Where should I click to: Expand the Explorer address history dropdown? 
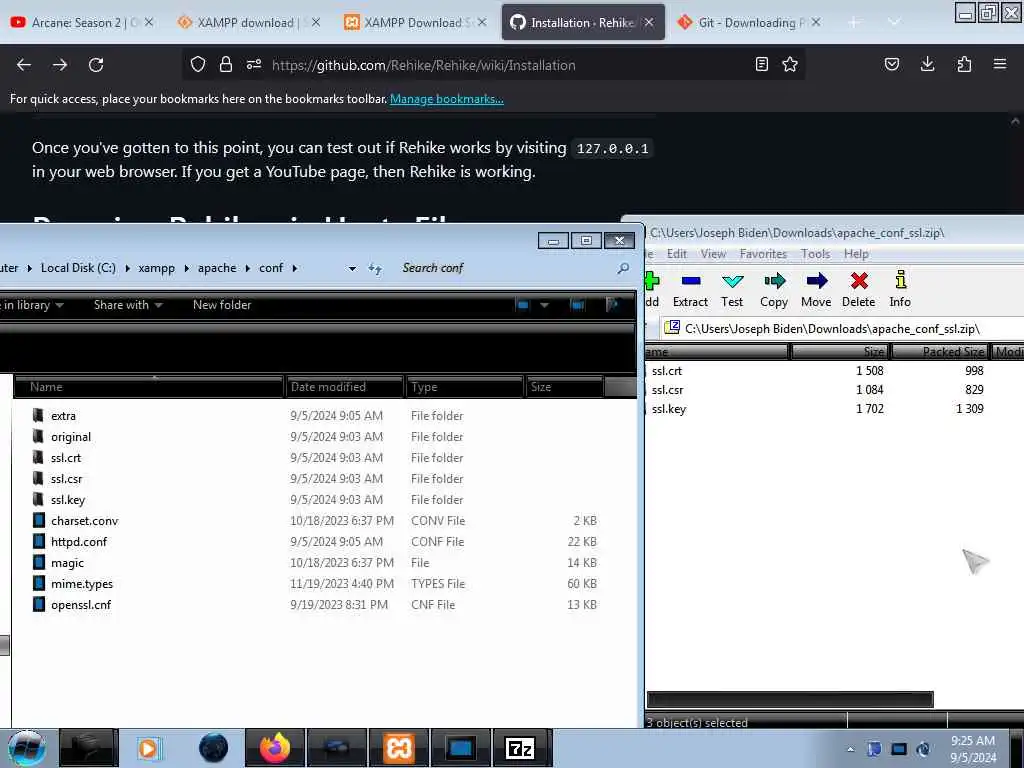[x=352, y=268]
